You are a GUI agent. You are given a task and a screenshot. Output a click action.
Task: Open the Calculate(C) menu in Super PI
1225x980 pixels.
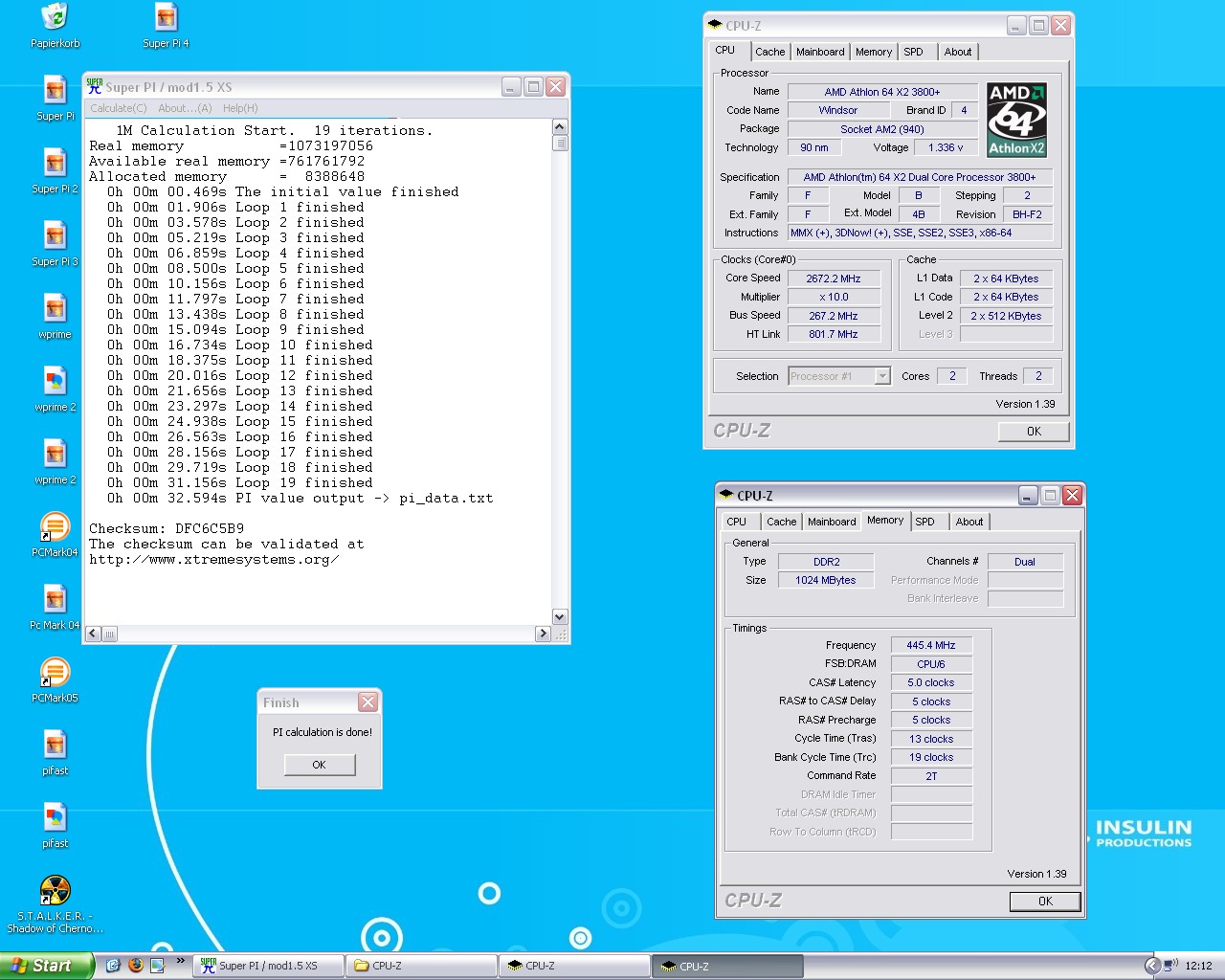pyautogui.click(x=119, y=108)
